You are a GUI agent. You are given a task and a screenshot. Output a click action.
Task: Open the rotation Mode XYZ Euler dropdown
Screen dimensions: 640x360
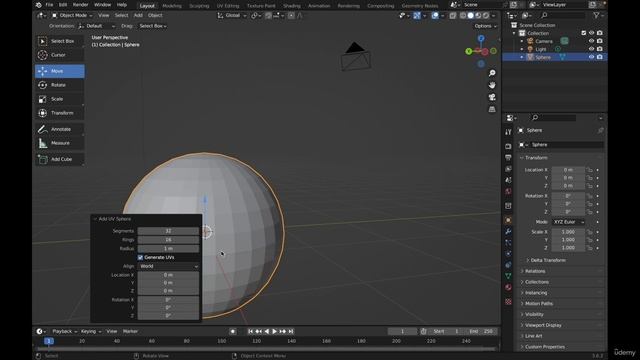[x=569, y=222]
